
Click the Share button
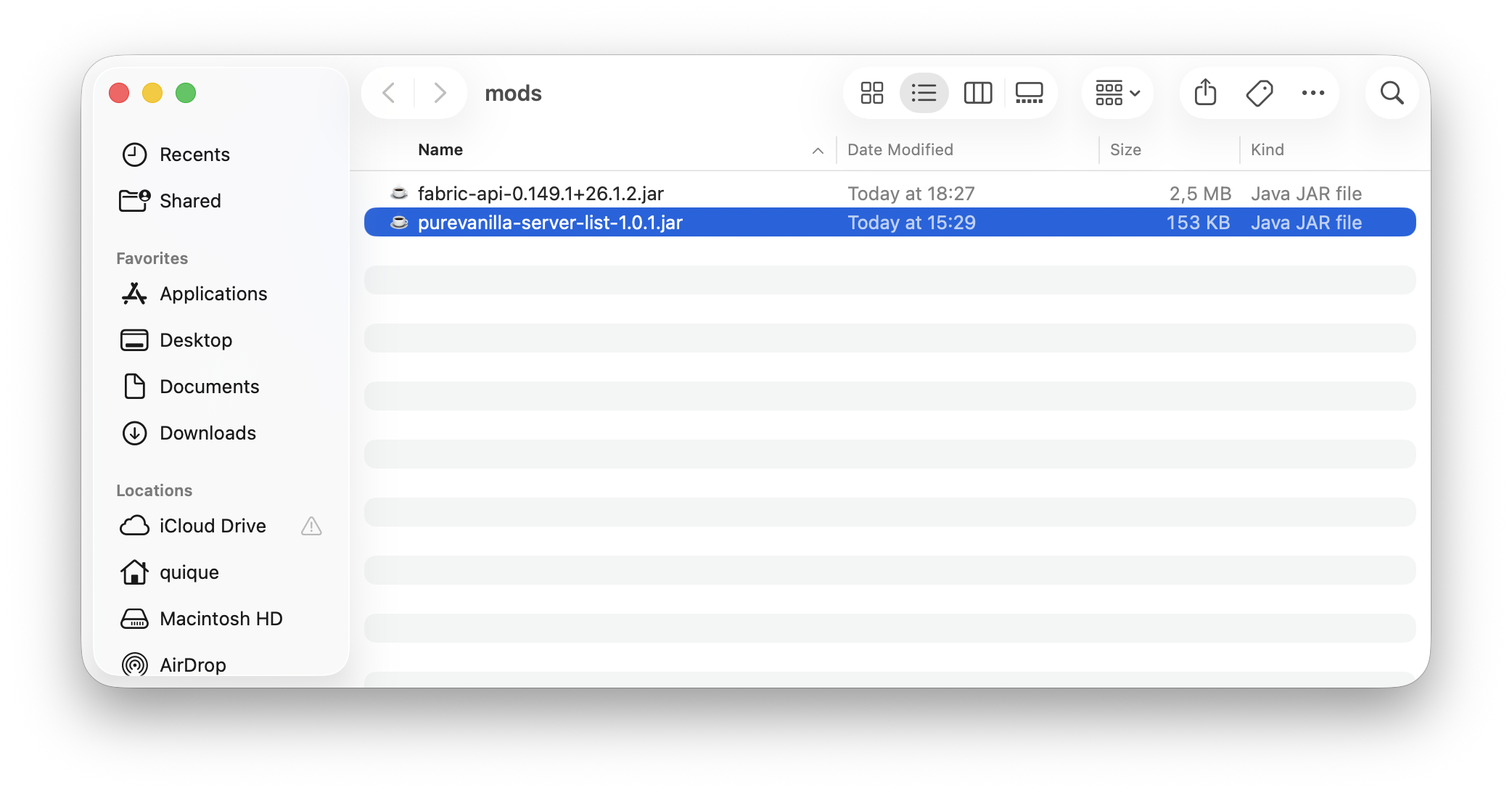(x=1206, y=93)
